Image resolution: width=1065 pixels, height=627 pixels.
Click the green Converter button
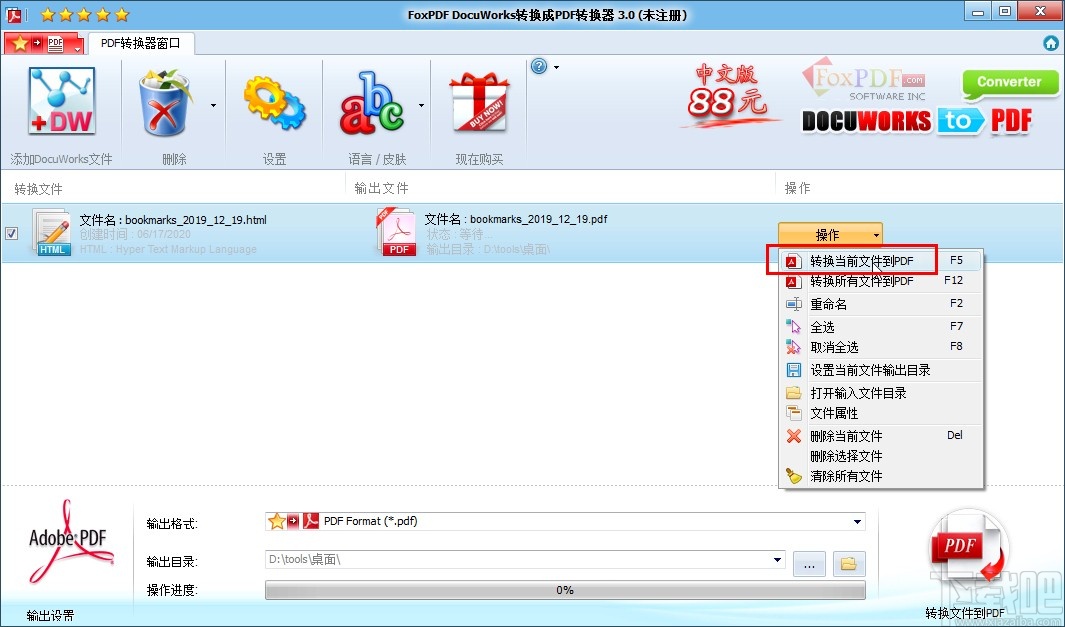pos(1009,84)
